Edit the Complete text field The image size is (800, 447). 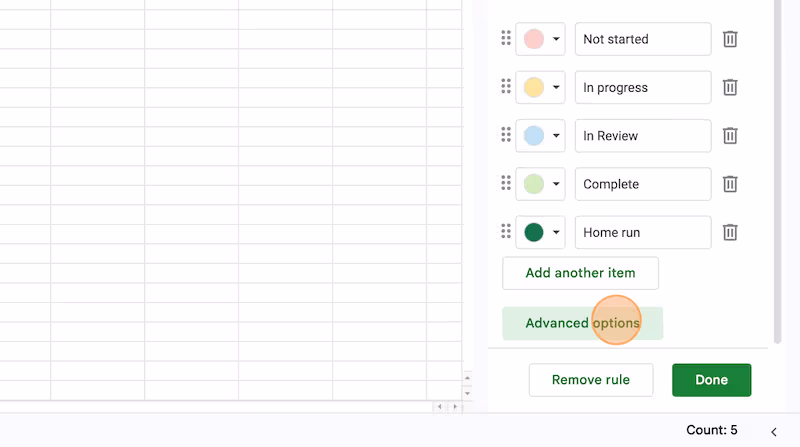coord(643,184)
